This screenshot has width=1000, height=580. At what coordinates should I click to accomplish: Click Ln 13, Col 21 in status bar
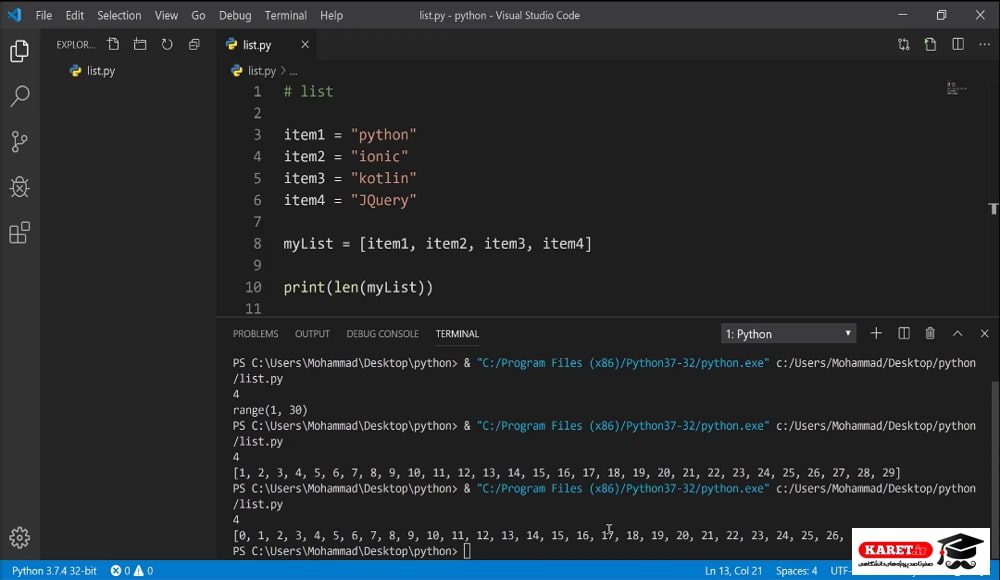click(733, 570)
